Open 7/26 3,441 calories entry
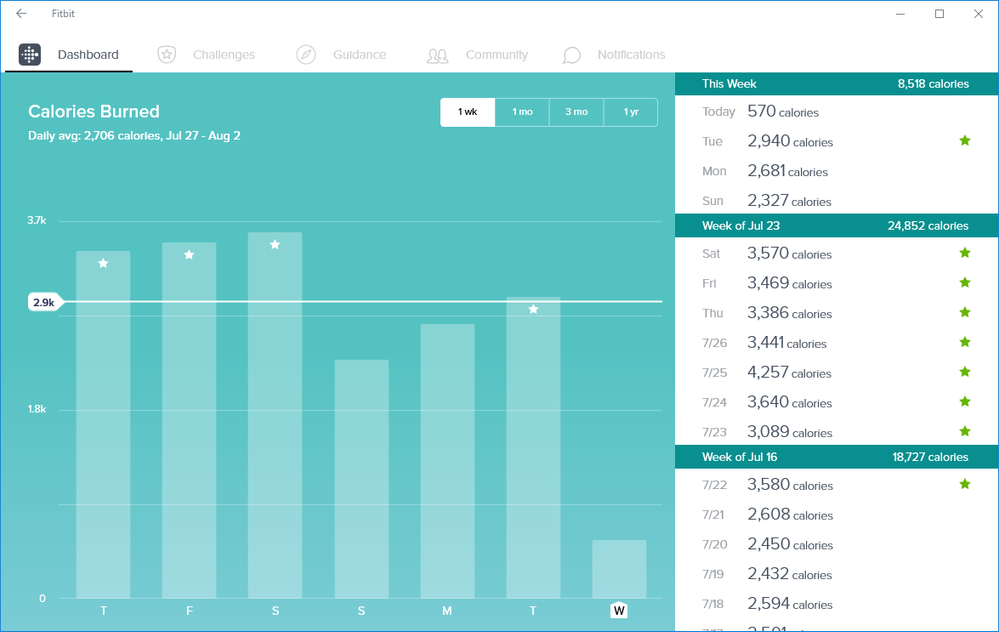The width and height of the screenshot is (999, 632). point(837,343)
